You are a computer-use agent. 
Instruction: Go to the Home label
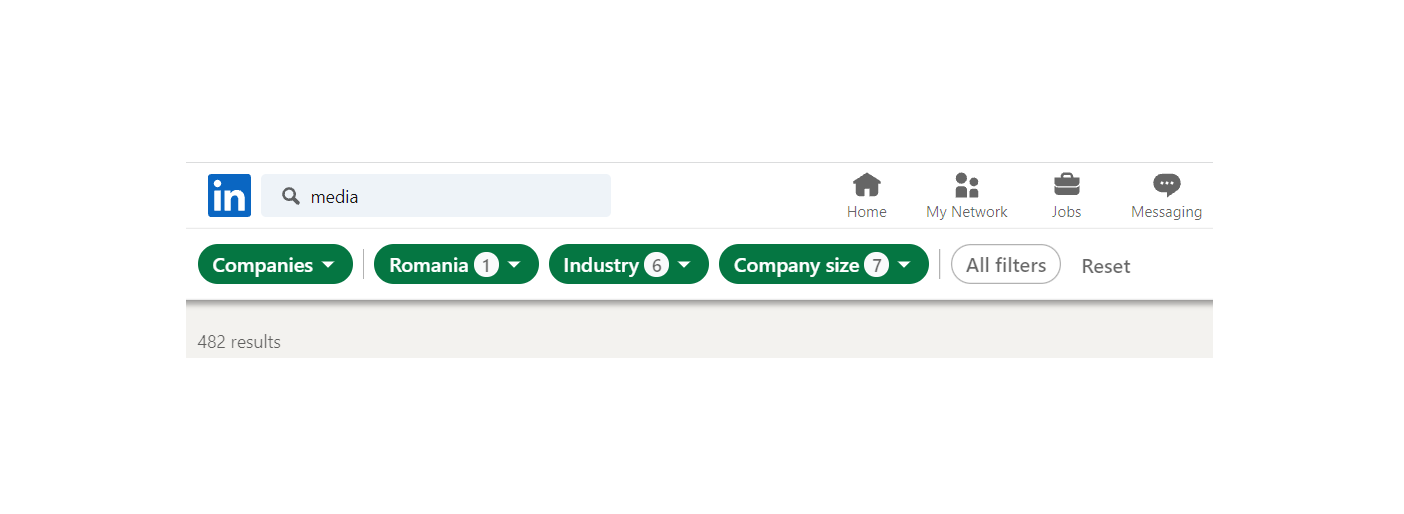866,212
